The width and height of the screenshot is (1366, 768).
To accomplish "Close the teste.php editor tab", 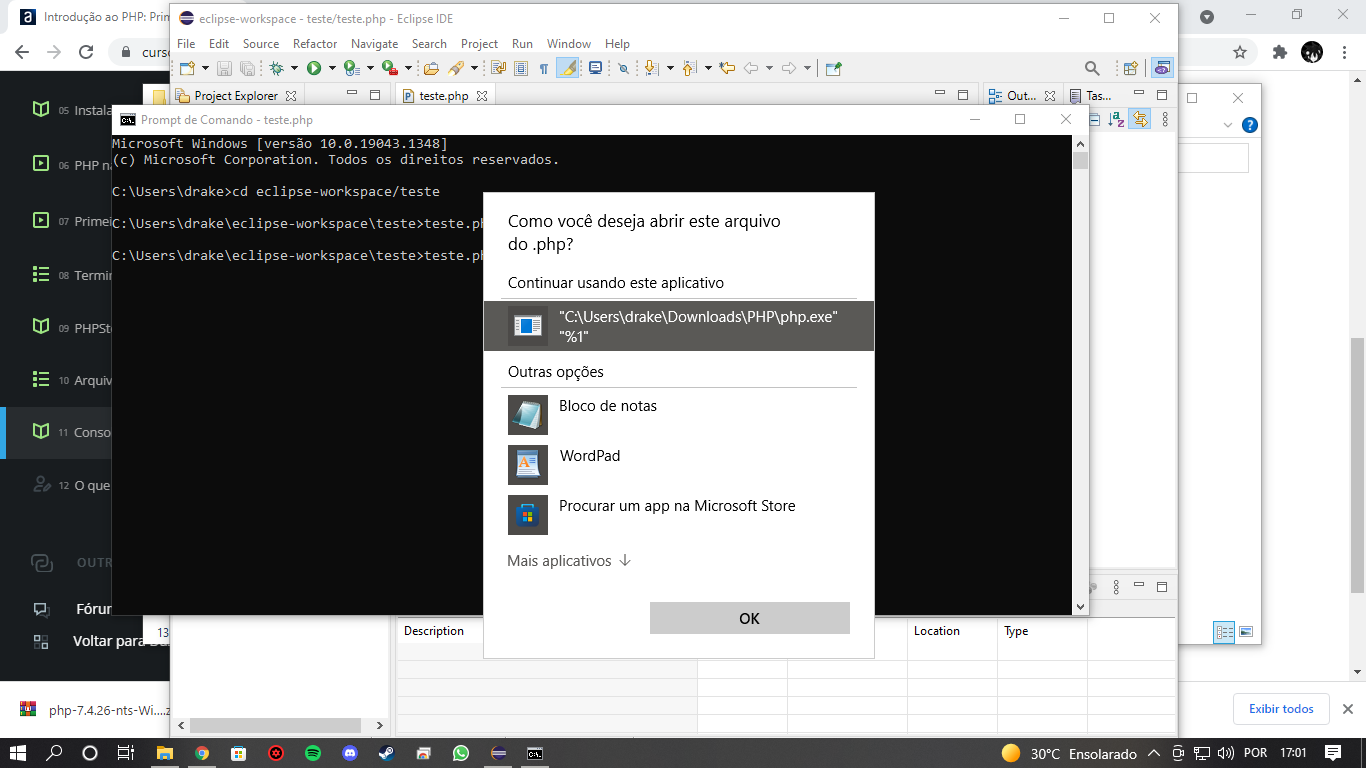I will [x=481, y=96].
